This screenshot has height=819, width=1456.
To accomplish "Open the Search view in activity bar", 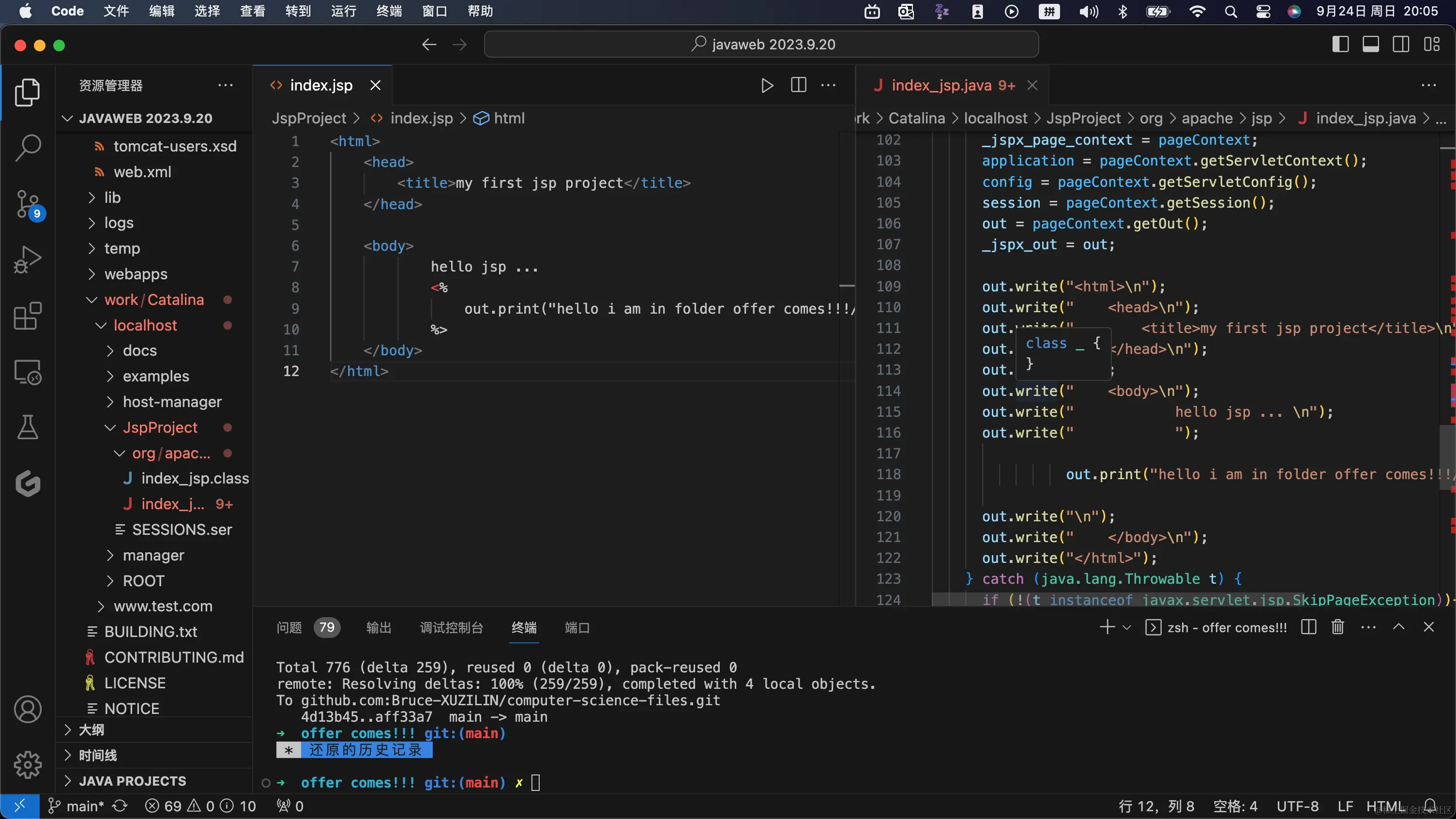I will 27,148.
